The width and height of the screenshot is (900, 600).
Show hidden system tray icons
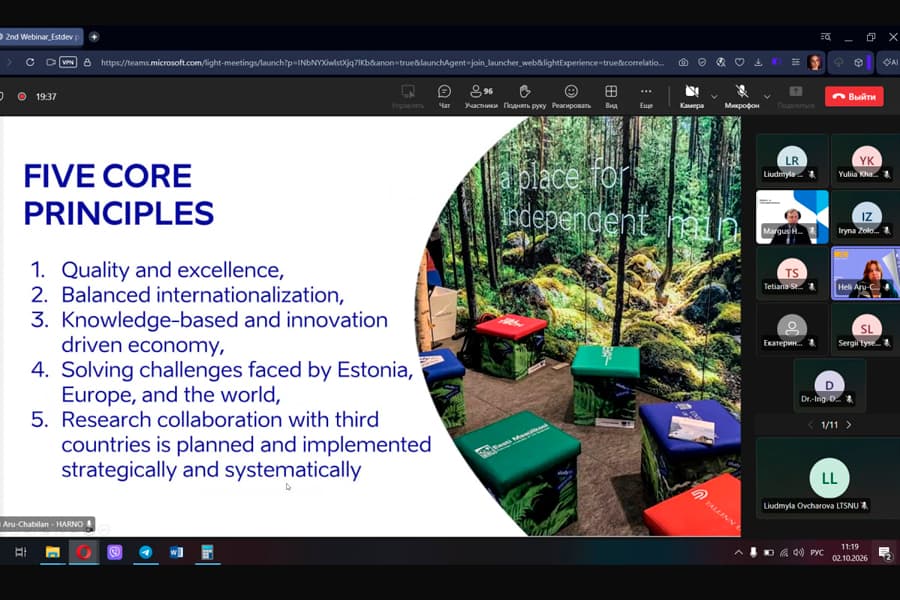(738, 553)
